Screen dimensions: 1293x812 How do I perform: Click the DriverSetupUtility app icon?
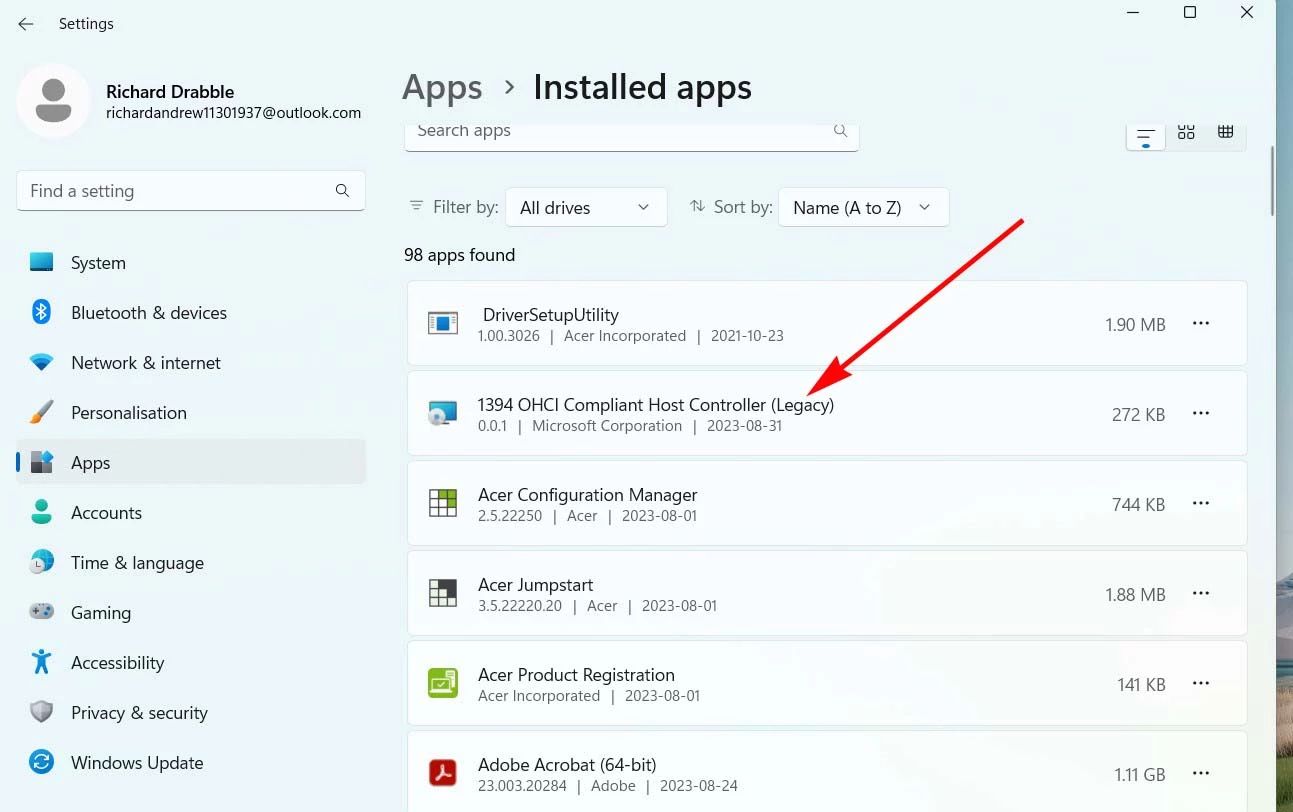(x=443, y=323)
